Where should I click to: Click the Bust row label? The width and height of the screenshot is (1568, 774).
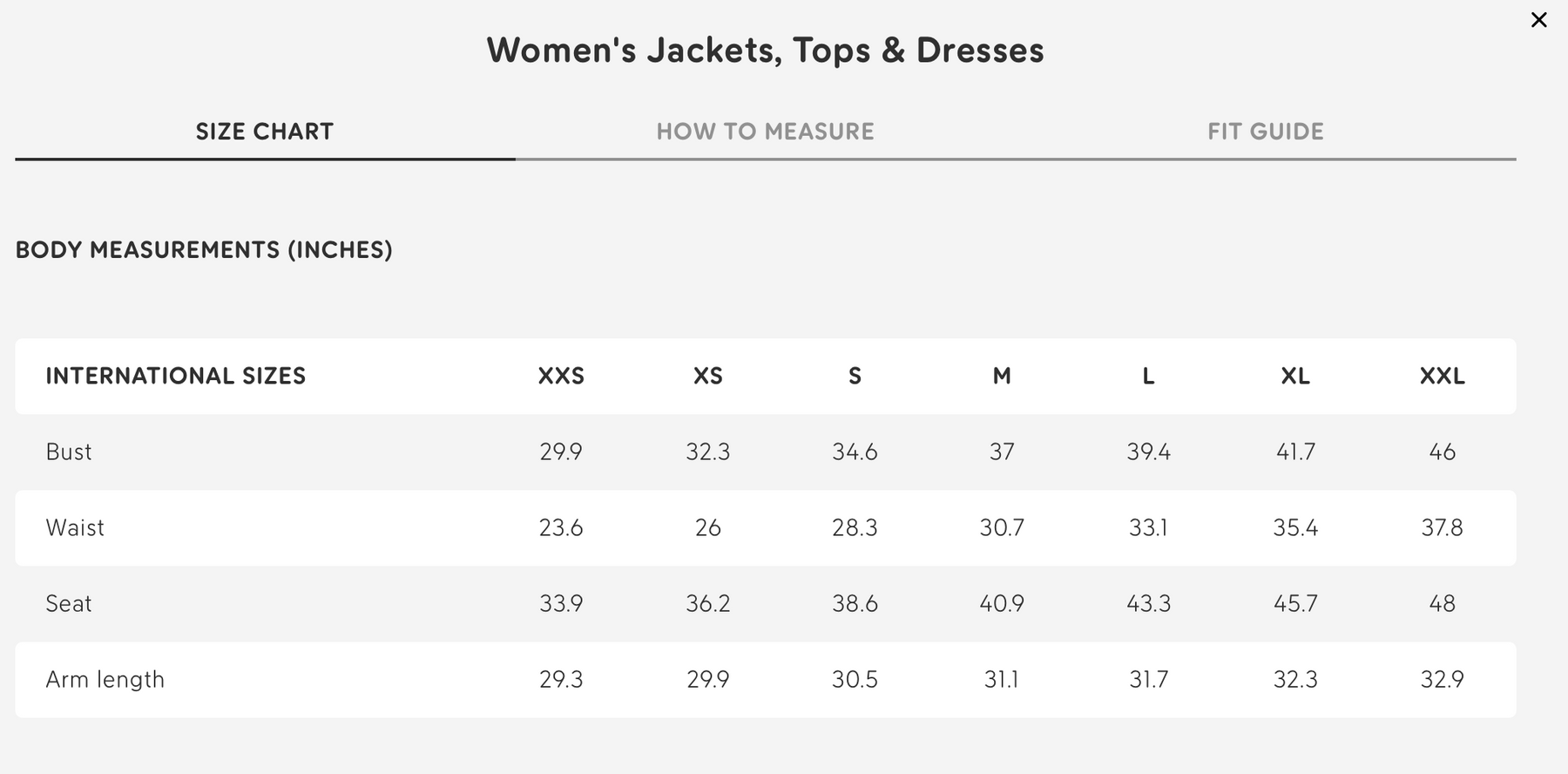[69, 452]
